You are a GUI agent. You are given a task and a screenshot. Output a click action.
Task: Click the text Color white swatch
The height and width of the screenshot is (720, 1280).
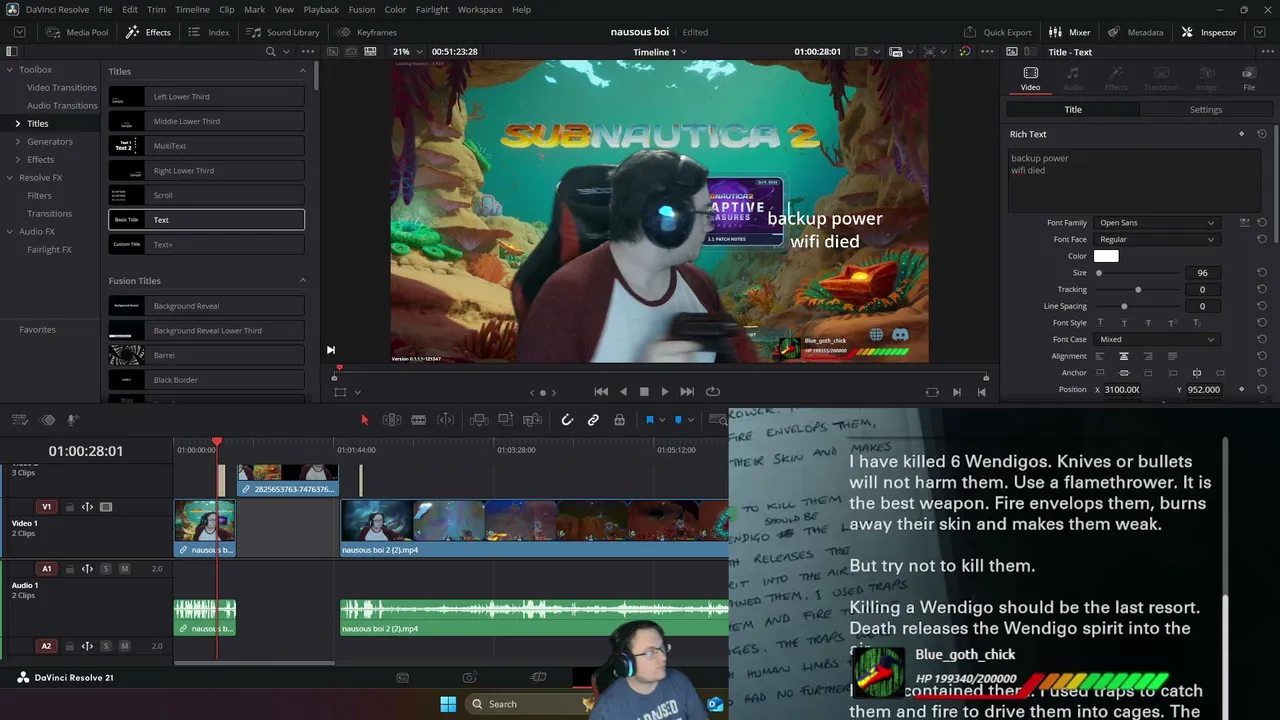(1106, 256)
